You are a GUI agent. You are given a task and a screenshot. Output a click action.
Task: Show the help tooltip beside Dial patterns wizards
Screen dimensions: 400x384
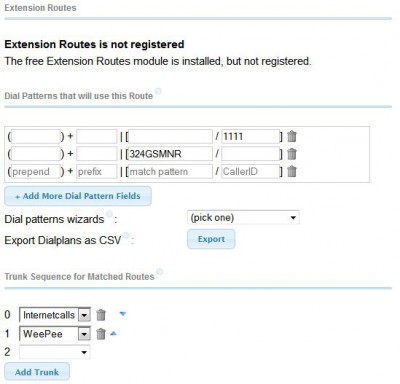(x=109, y=214)
